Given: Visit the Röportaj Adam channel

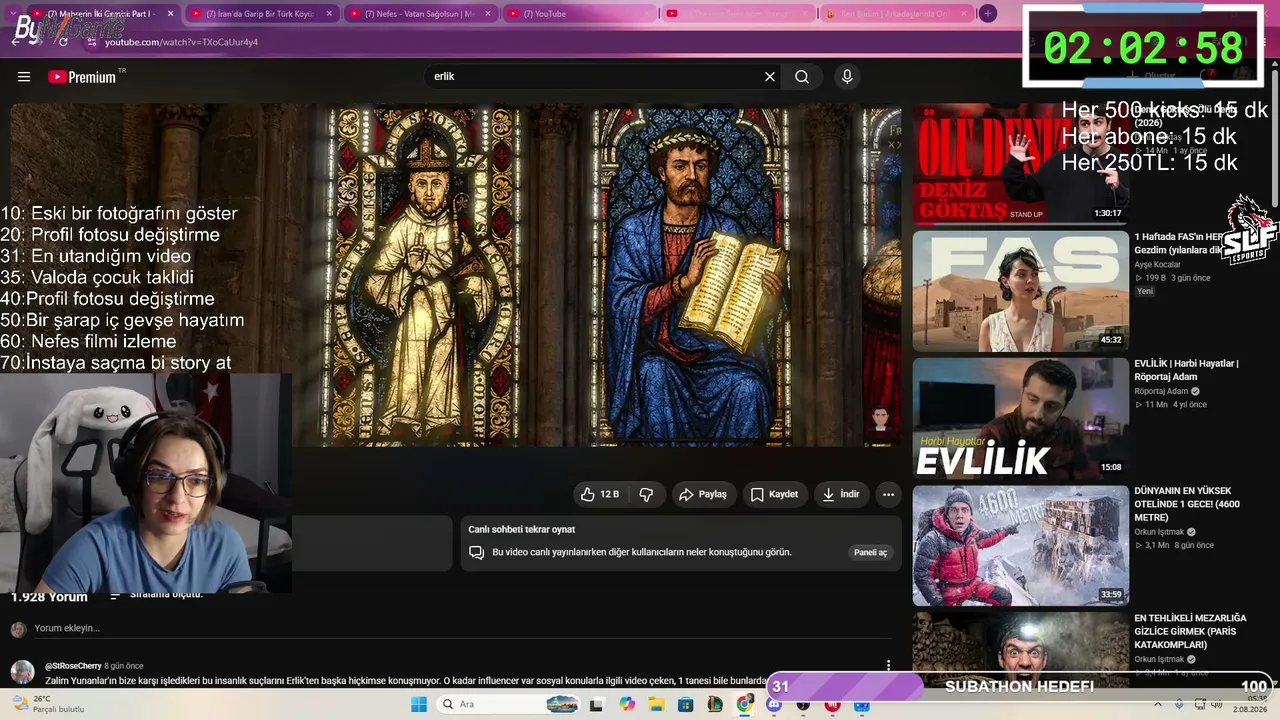Looking at the screenshot, I should click(1161, 391).
